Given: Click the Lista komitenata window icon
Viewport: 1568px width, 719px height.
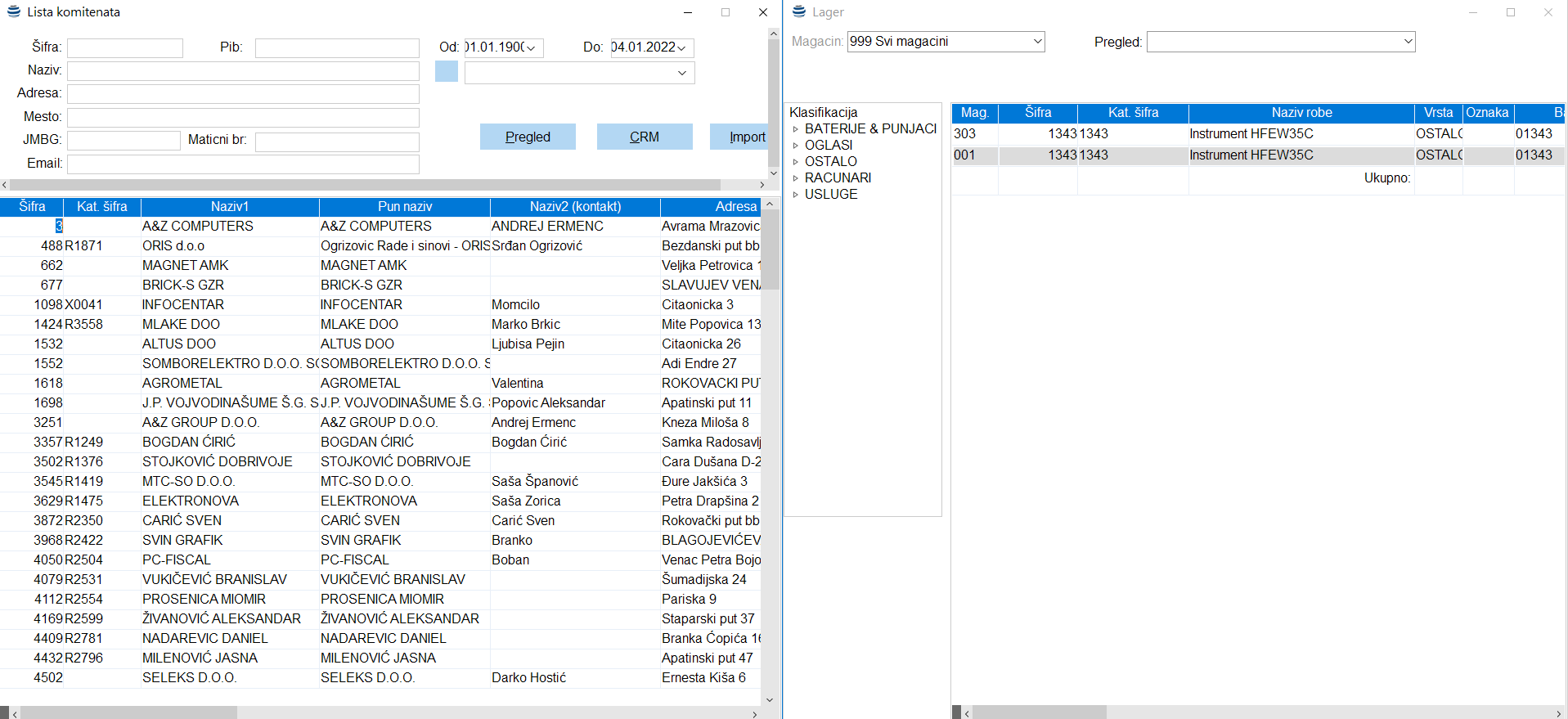Looking at the screenshot, I should 13,11.
